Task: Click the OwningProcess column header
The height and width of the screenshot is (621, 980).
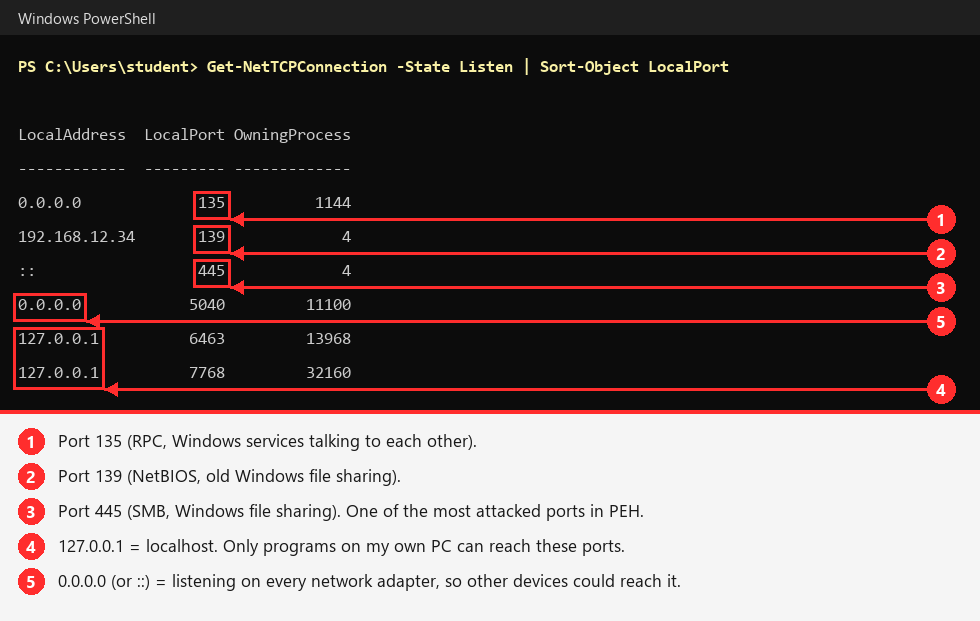Action: pyautogui.click(x=292, y=135)
